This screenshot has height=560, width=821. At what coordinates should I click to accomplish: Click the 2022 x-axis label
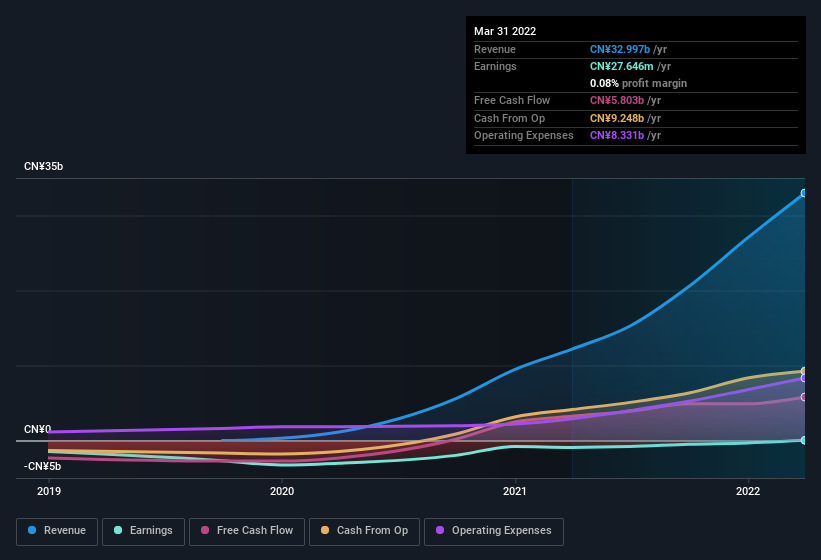tap(748, 491)
